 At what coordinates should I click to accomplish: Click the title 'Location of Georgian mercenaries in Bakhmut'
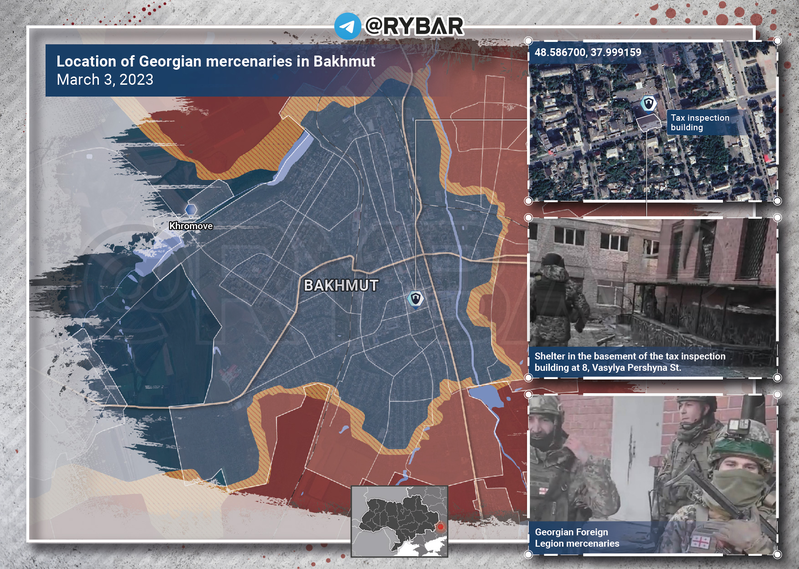216,61
